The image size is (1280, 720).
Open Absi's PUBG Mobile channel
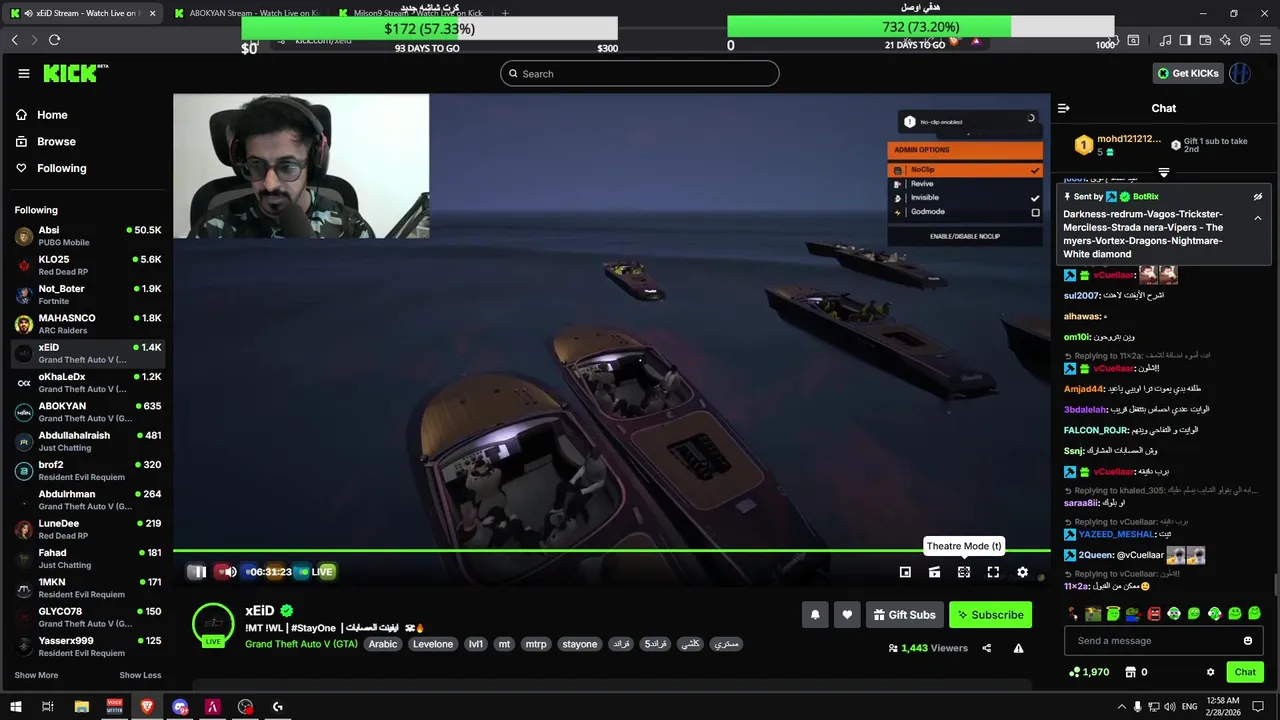[x=87, y=236]
